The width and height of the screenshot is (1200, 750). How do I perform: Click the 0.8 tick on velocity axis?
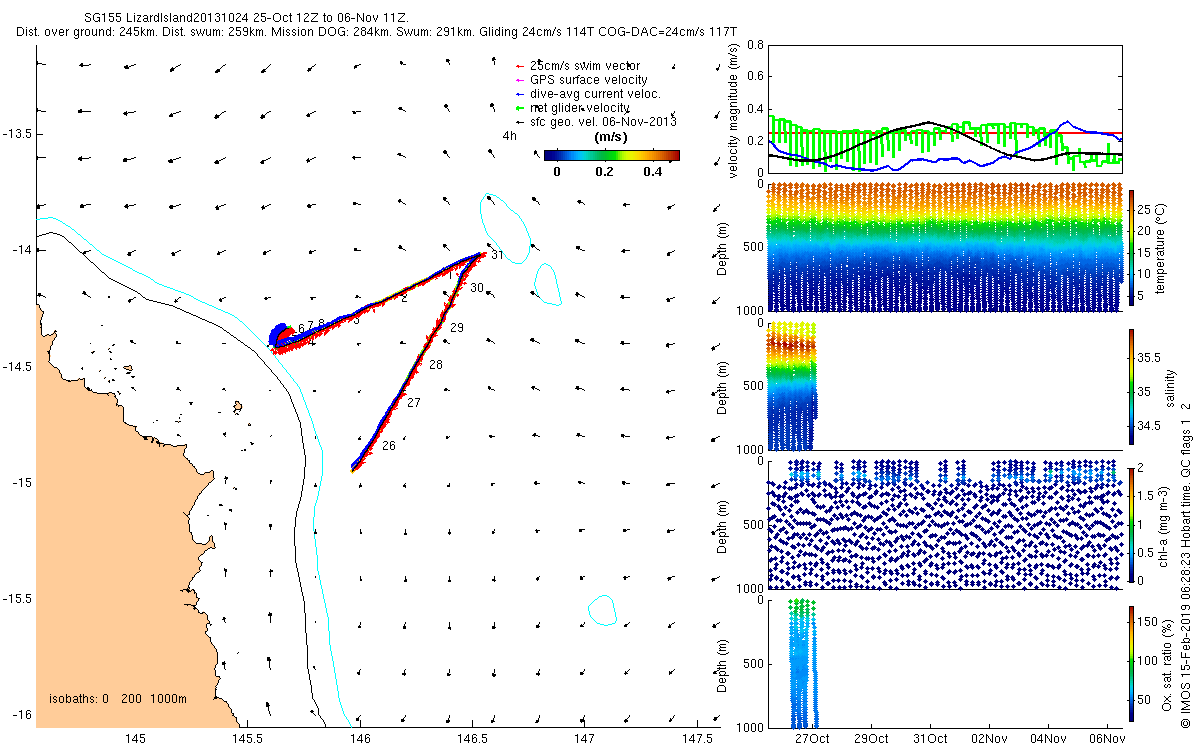point(753,45)
